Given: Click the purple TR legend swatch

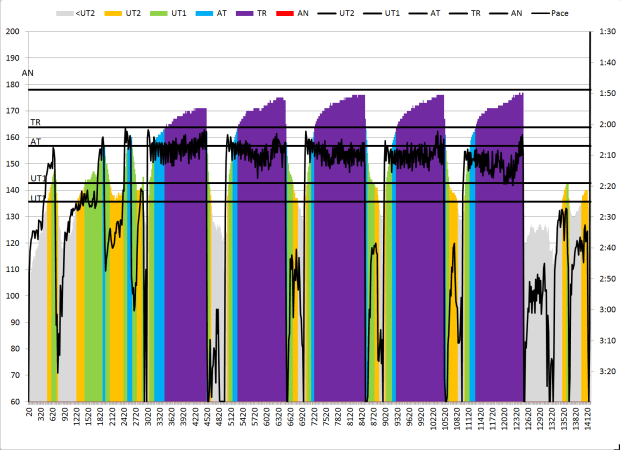Looking at the screenshot, I should [248, 13].
